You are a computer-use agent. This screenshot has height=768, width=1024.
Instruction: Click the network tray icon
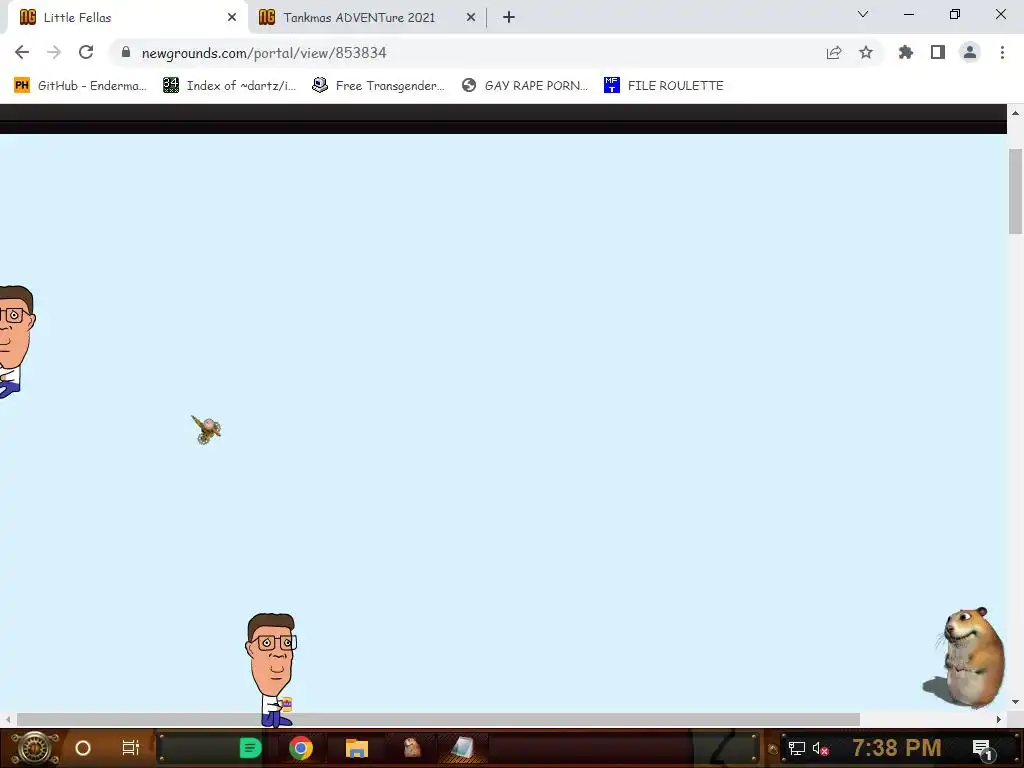point(796,748)
